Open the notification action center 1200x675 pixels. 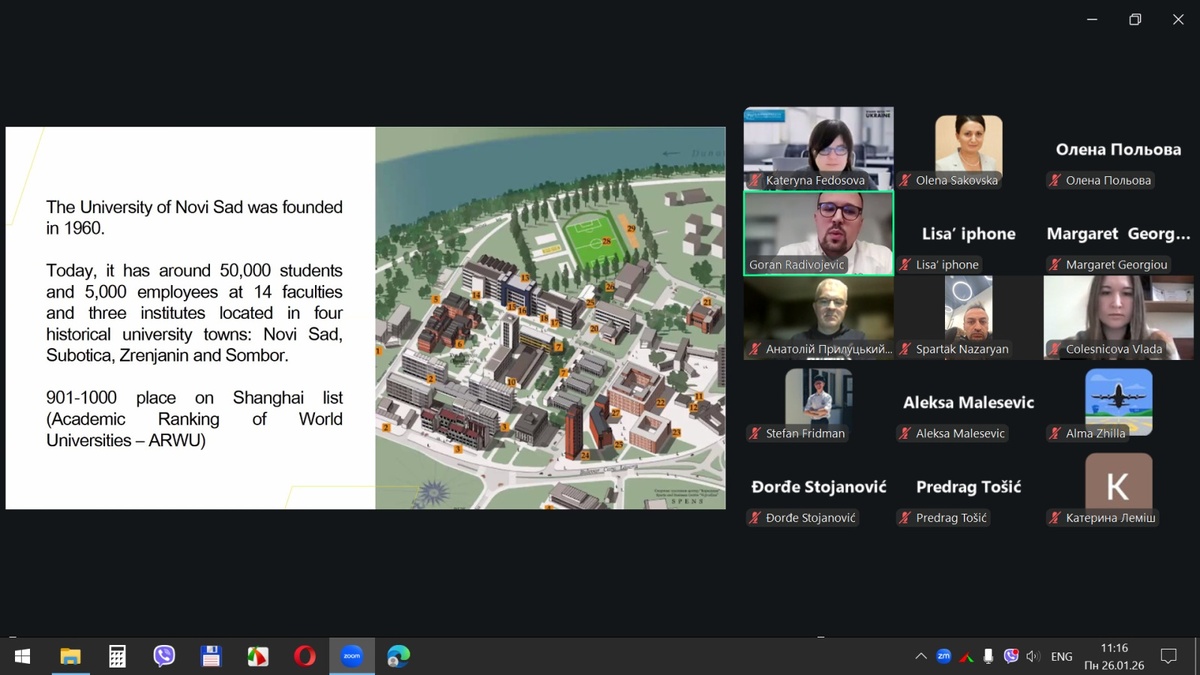pyautogui.click(x=1168, y=656)
